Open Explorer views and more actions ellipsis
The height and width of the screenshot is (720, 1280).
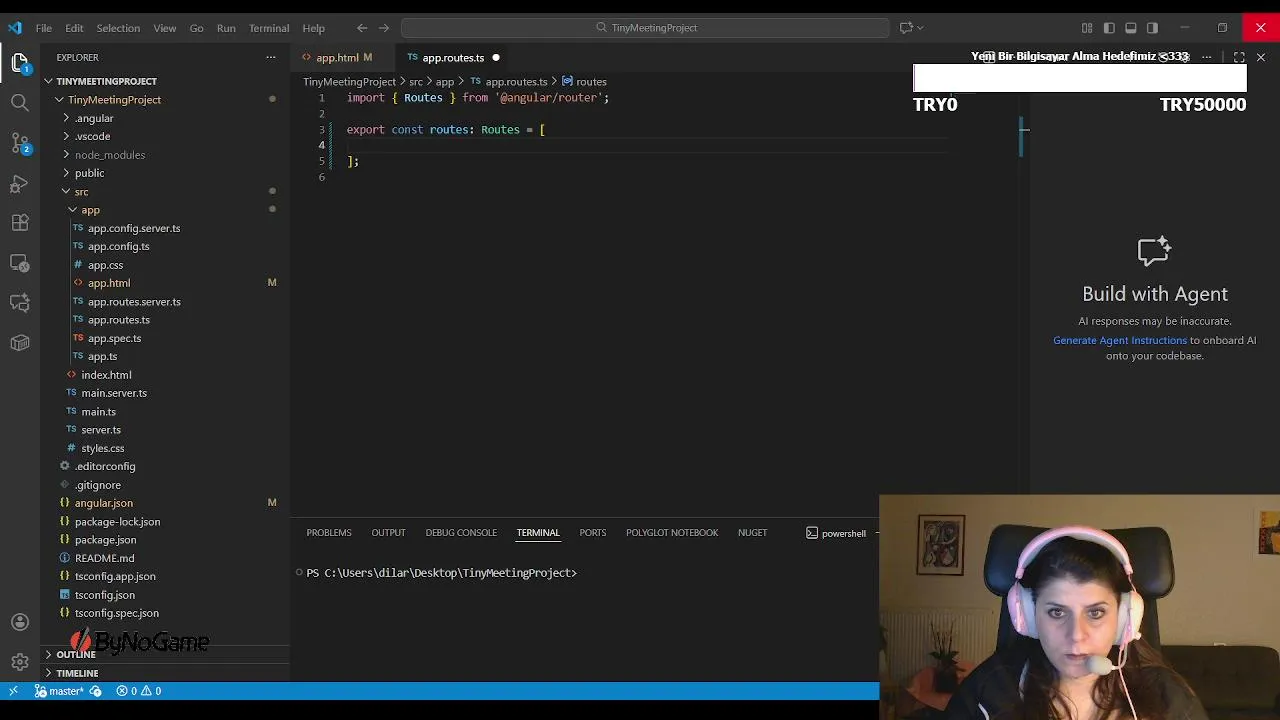[270, 58]
